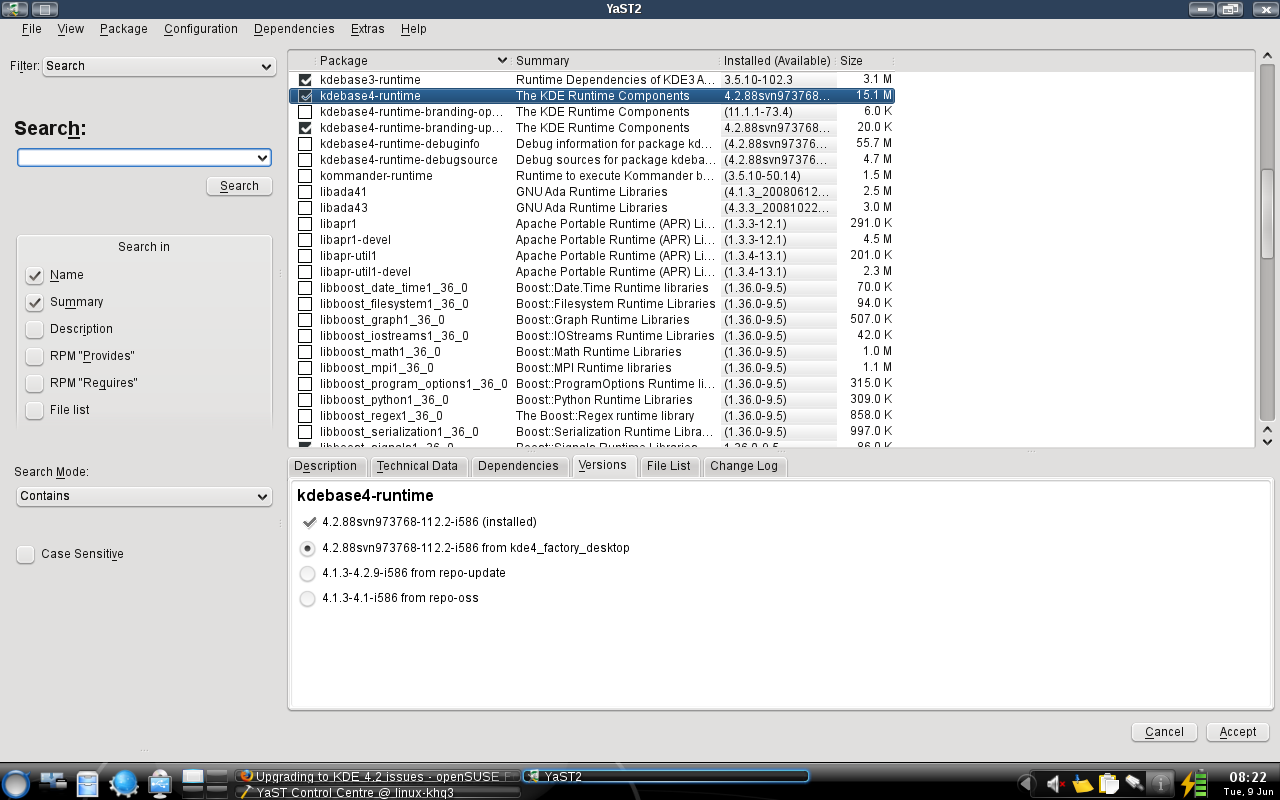Screen dimensions: 1280x800
Task: Open the Help menu
Action: tap(413, 29)
